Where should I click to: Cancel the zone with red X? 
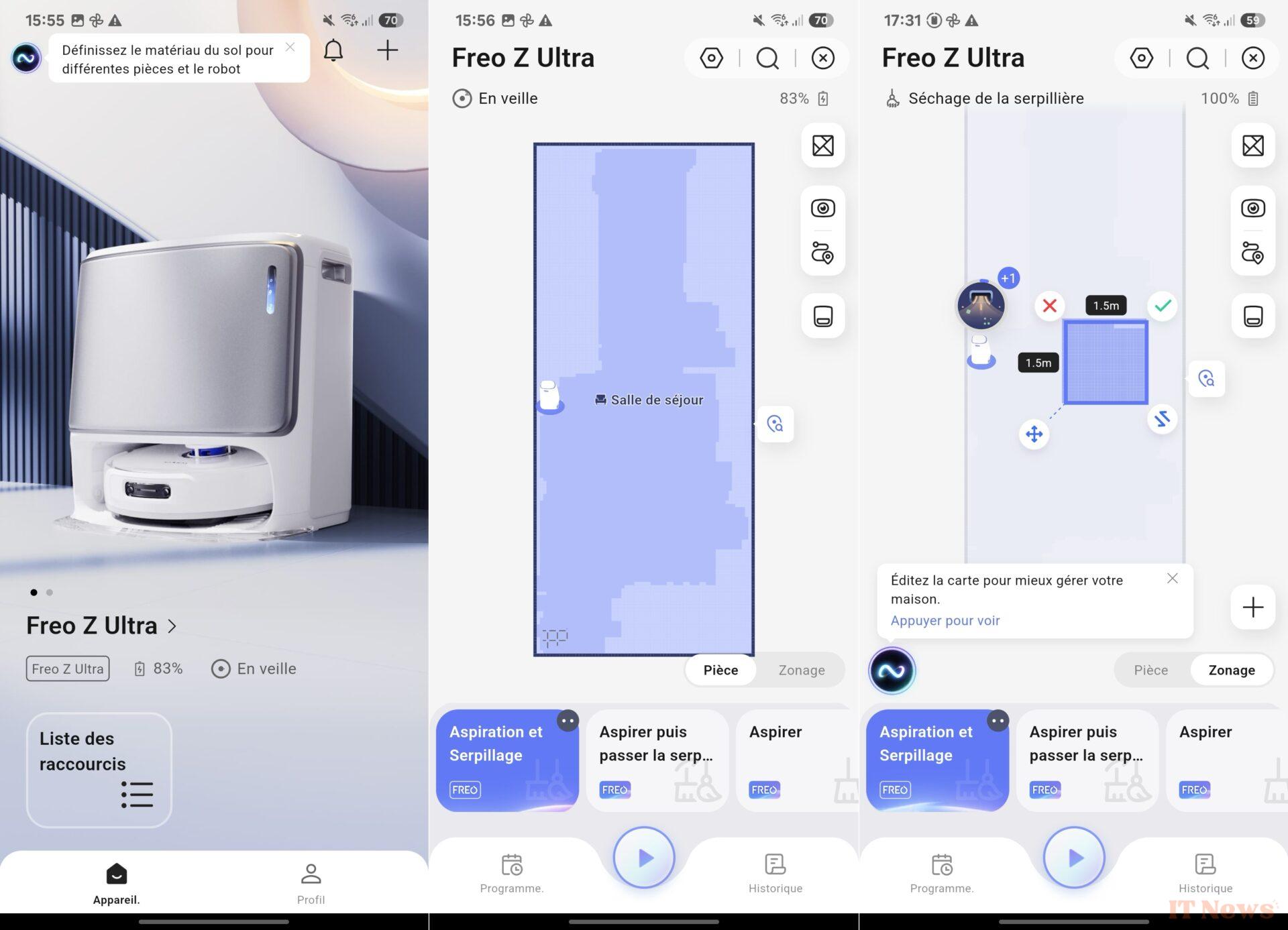pos(1050,306)
